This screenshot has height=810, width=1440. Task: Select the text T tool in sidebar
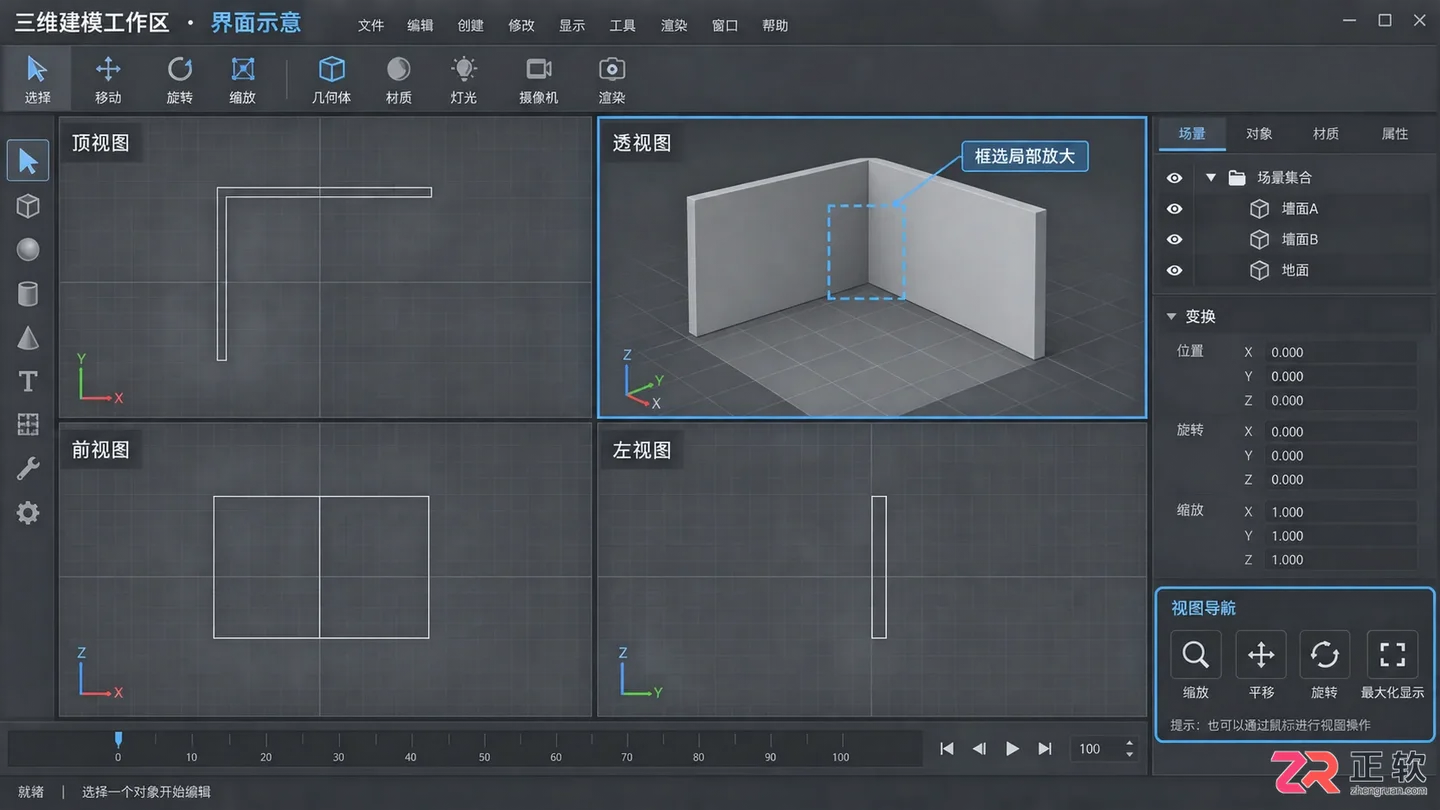28,381
